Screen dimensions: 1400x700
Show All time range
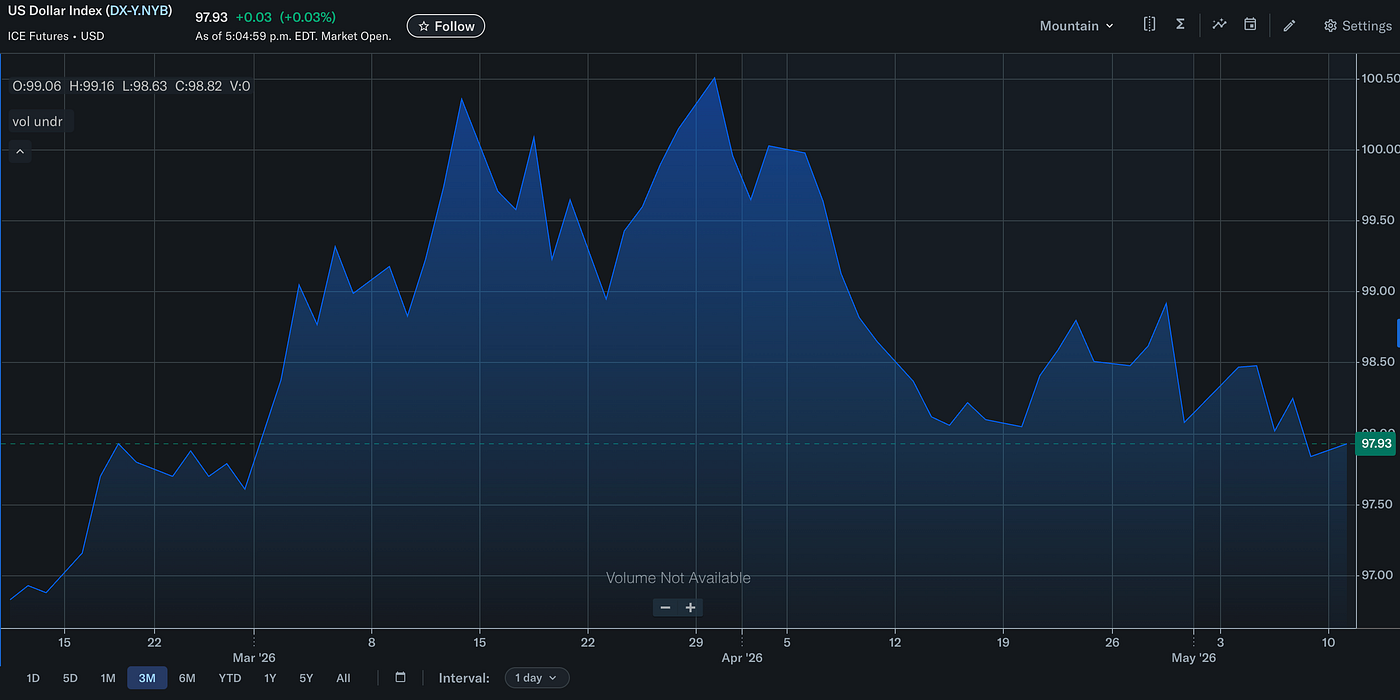click(x=343, y=678)
